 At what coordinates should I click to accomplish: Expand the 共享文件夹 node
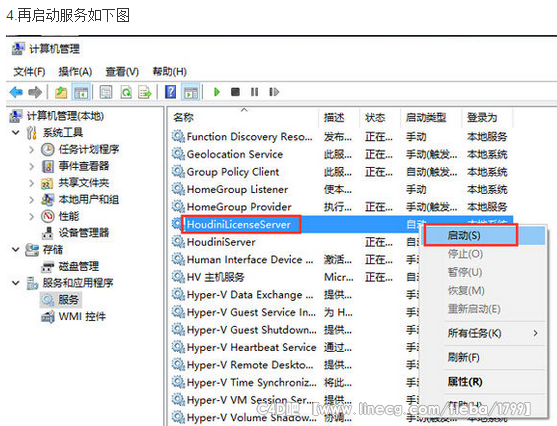coord(32,183)
